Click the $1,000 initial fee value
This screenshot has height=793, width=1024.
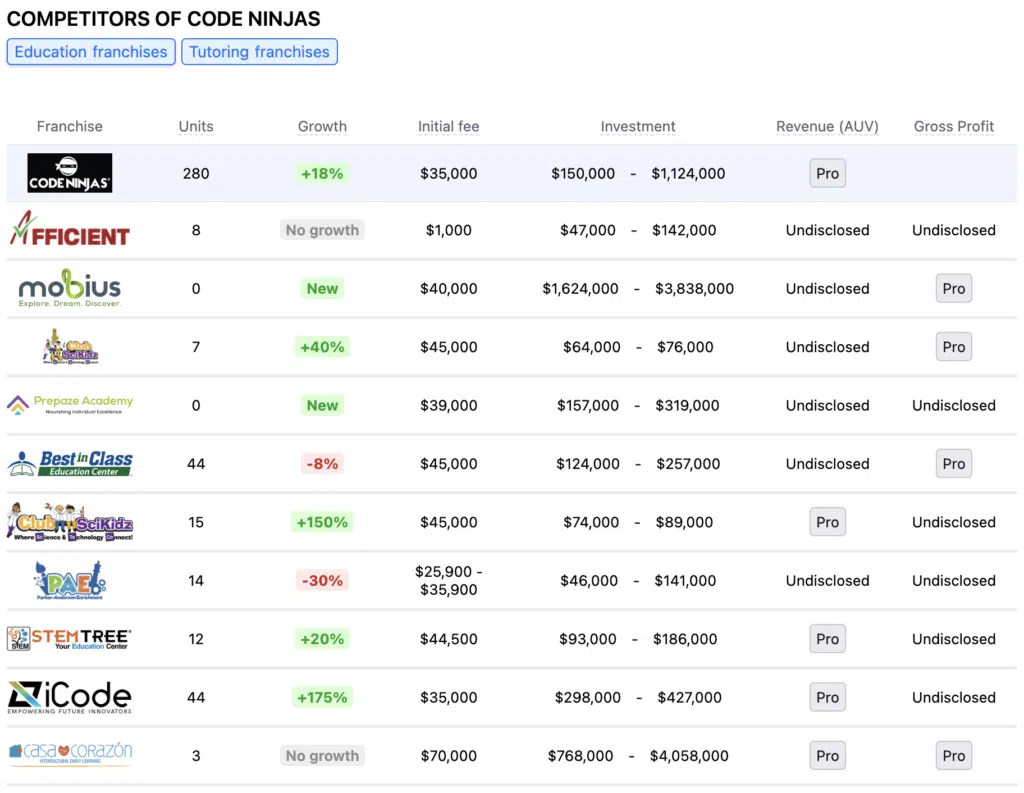(x=448, y=230)
